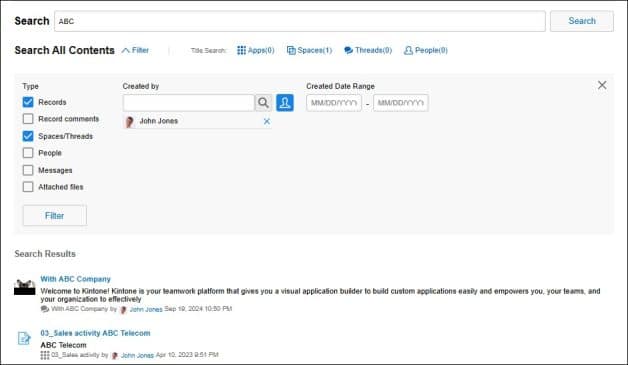Focus the Search keyword field with ABC
This screenshot has width=628, height=365.
(x=300, y=21)
